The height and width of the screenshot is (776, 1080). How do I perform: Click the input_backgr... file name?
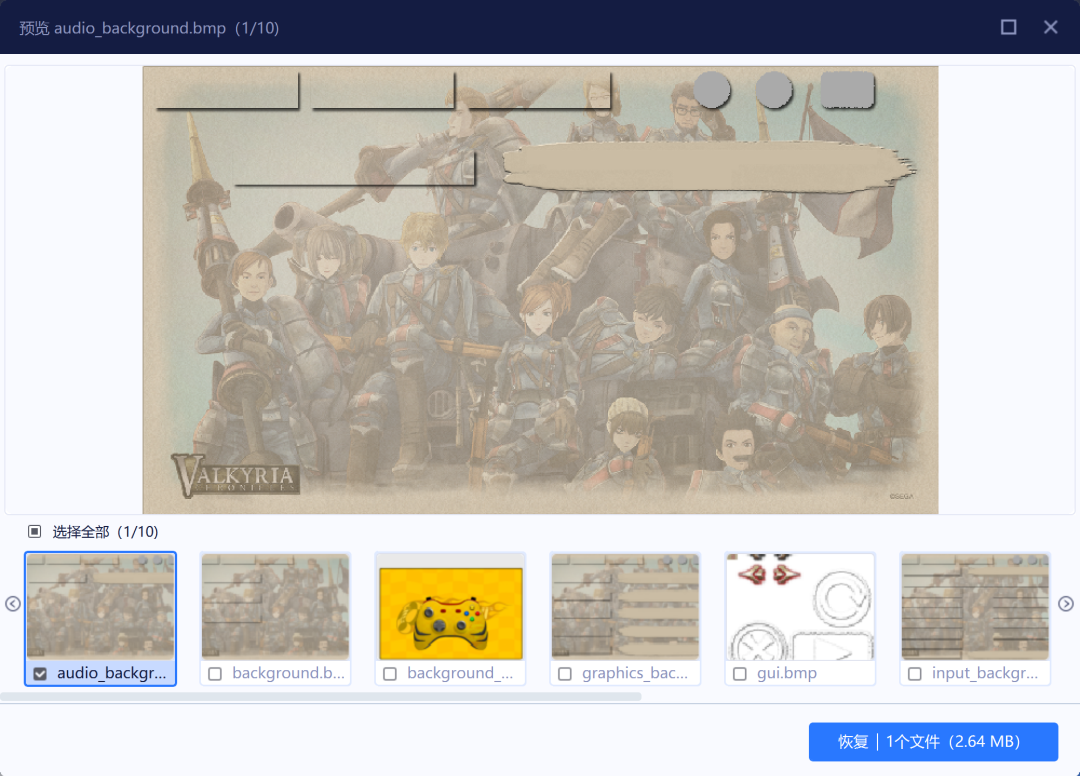coord(984,673)
